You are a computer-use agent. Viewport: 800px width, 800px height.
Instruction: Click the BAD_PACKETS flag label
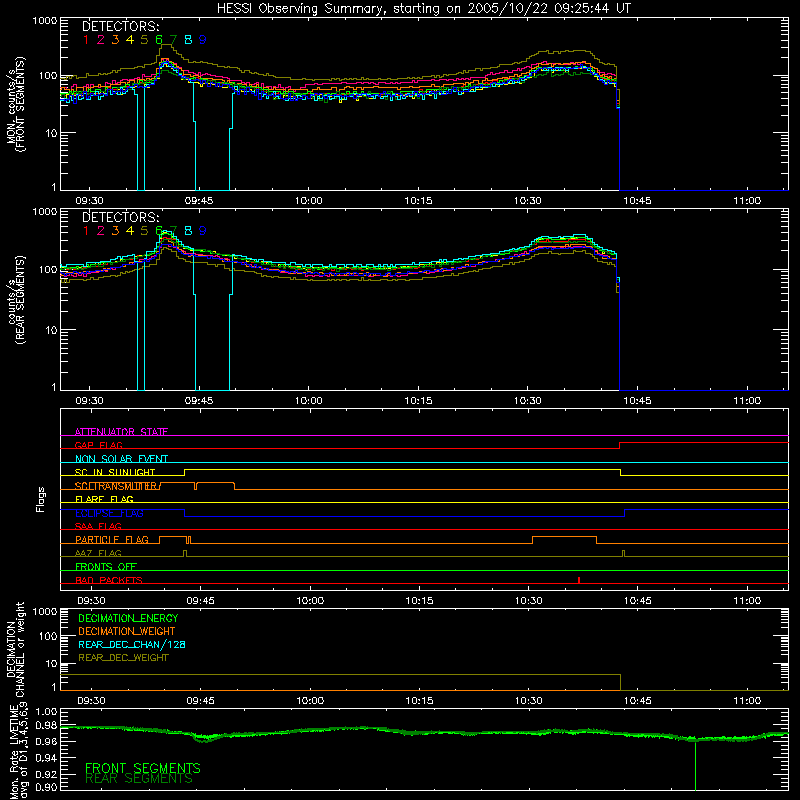[x=109, y=580]
